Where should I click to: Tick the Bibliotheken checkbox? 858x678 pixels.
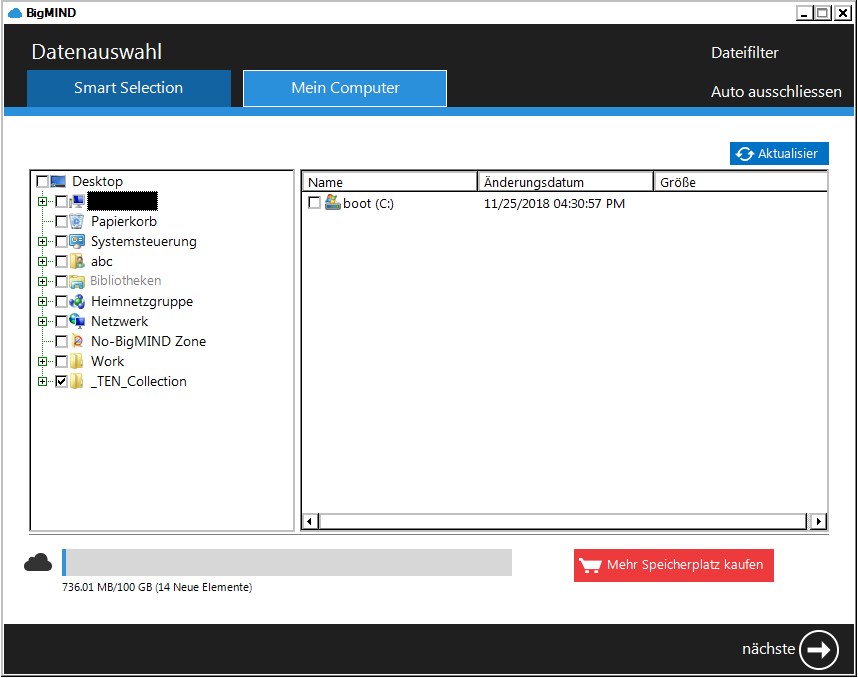pyautogui.click(x=61, y=281)
